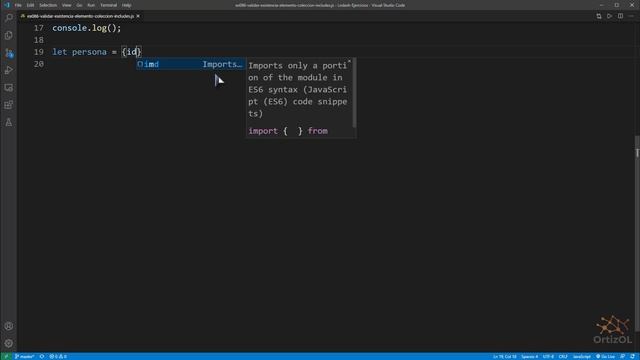Close the open JavaScript file tab
This screenshot has width=640, height=360.
tap(138, 16)
